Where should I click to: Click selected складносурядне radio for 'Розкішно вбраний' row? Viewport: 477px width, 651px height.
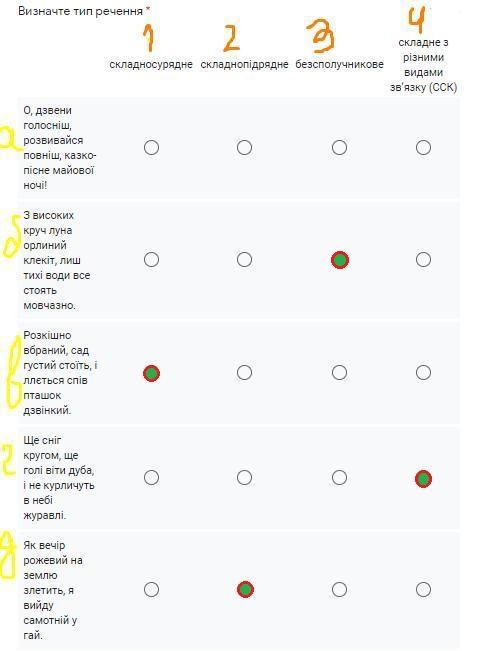(x=151, y=373)
